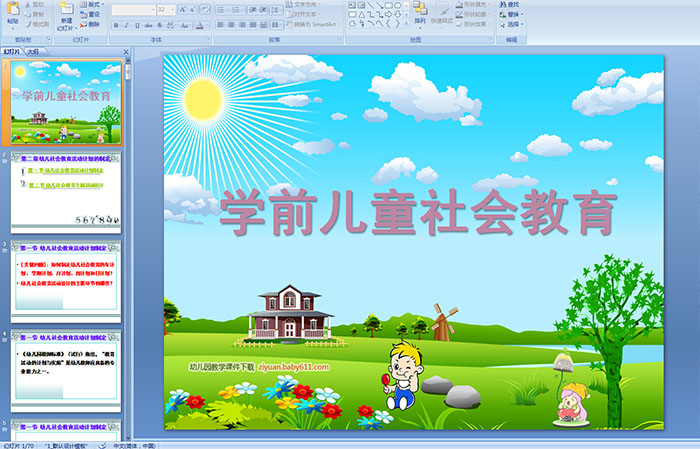
Task: Click the Find (查找) binoculars icon
Action: pyautogui.click(x=503, y=4)
